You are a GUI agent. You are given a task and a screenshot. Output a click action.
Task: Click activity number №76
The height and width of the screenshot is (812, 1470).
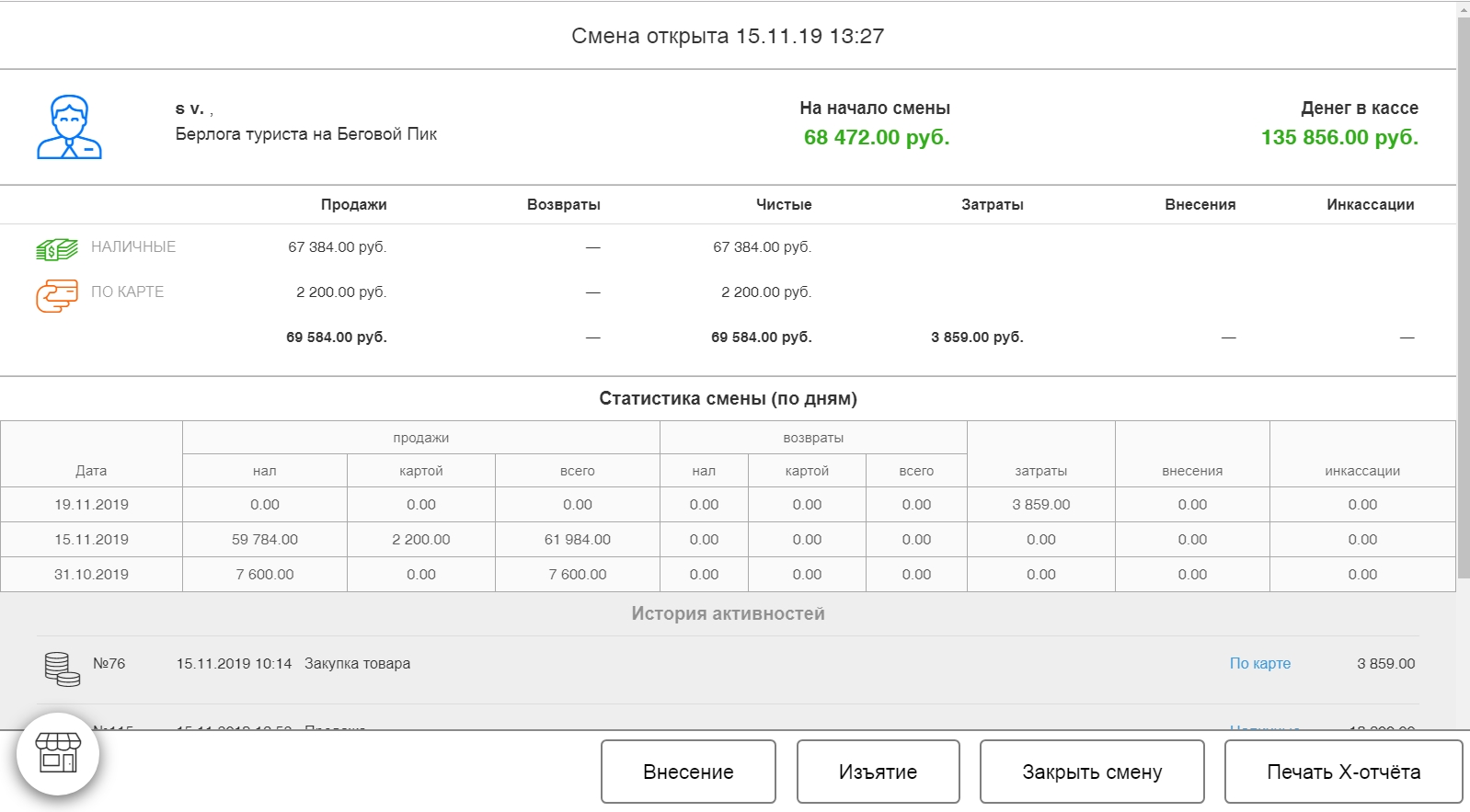109,663
